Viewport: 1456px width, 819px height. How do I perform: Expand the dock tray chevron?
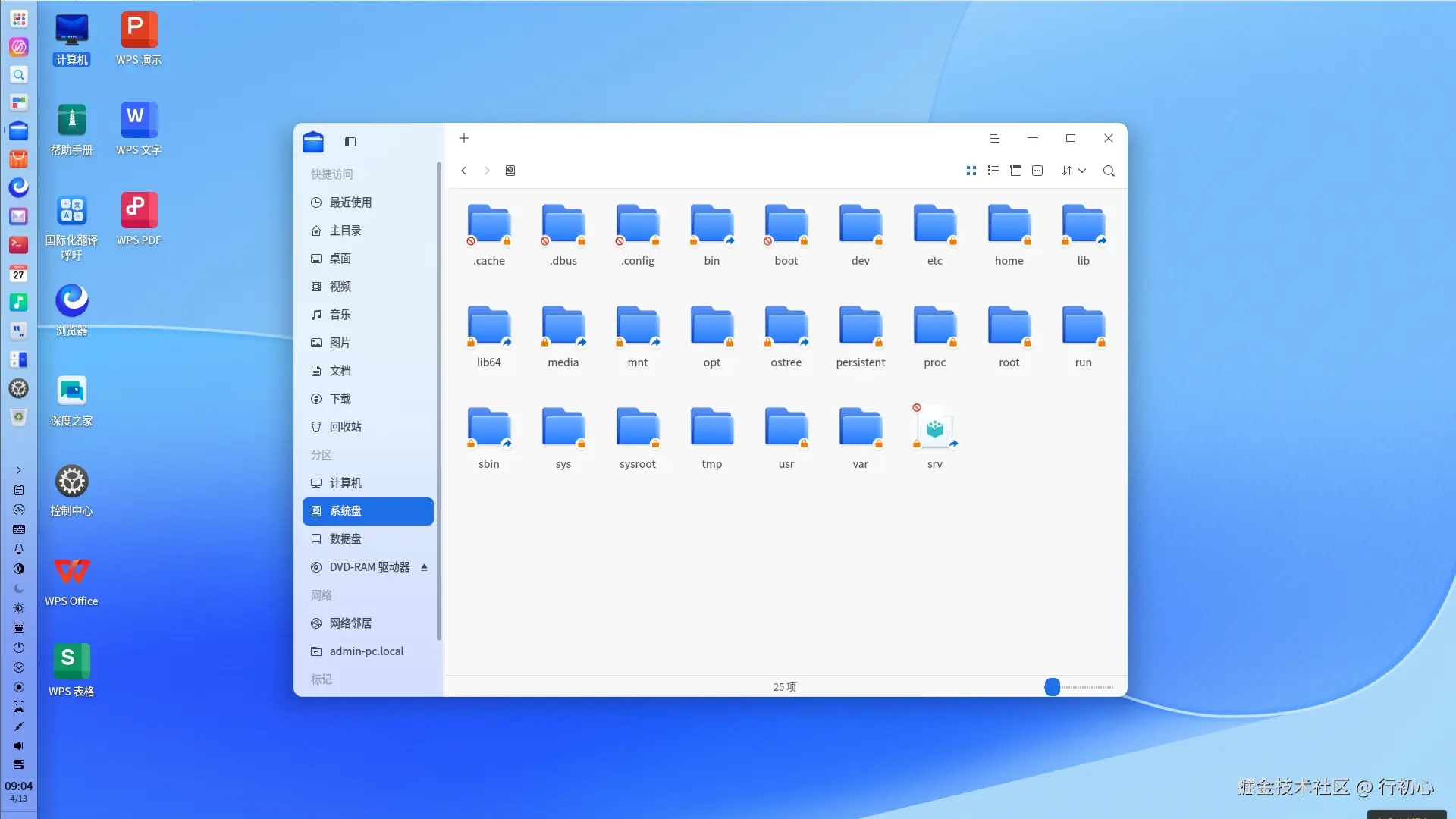pyautogui.click(x=19, y=470)
